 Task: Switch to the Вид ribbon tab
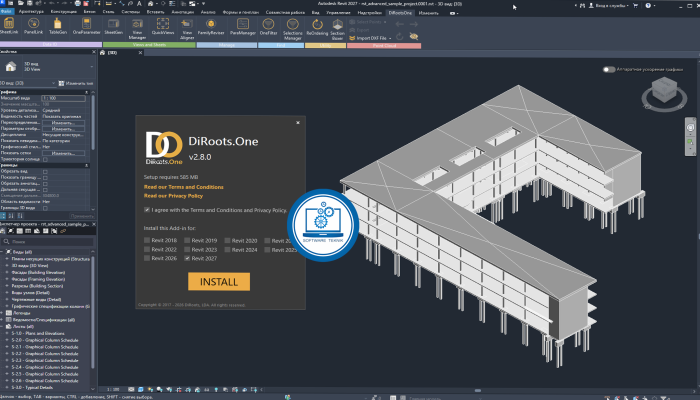coord(315,12)
